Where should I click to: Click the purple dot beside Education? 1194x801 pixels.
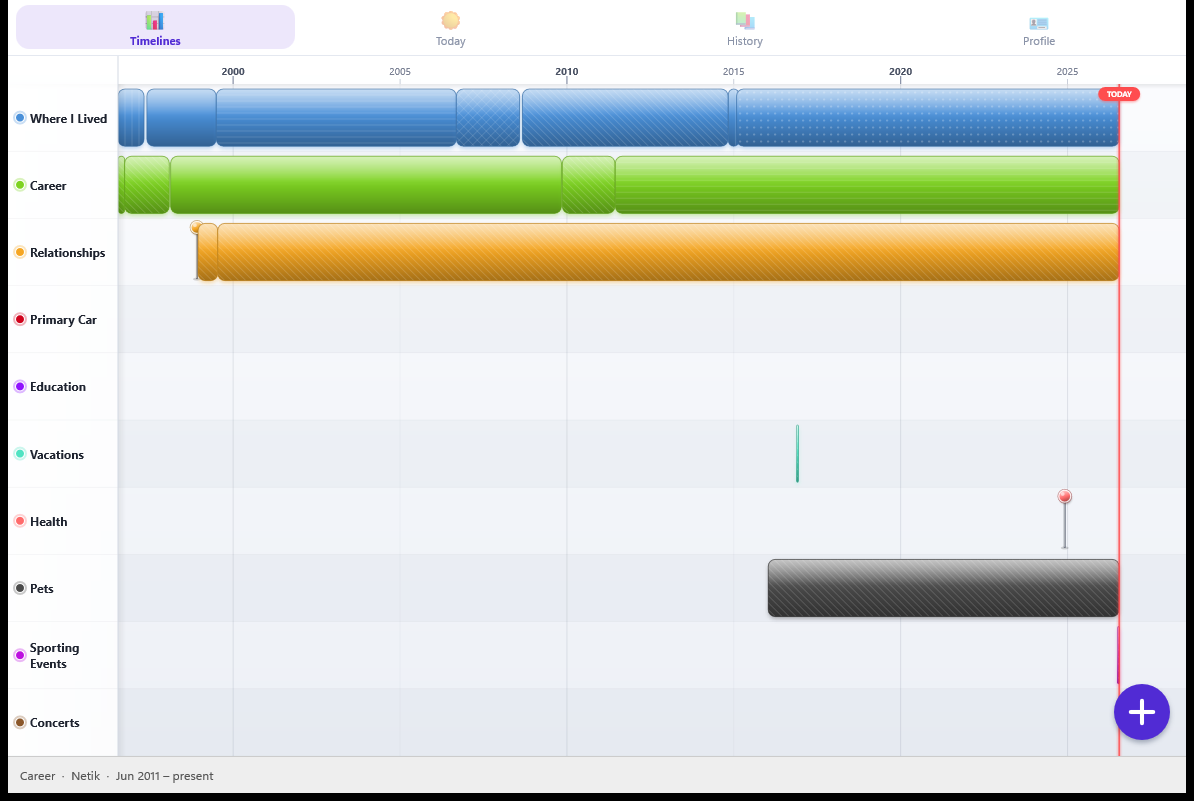21,386
